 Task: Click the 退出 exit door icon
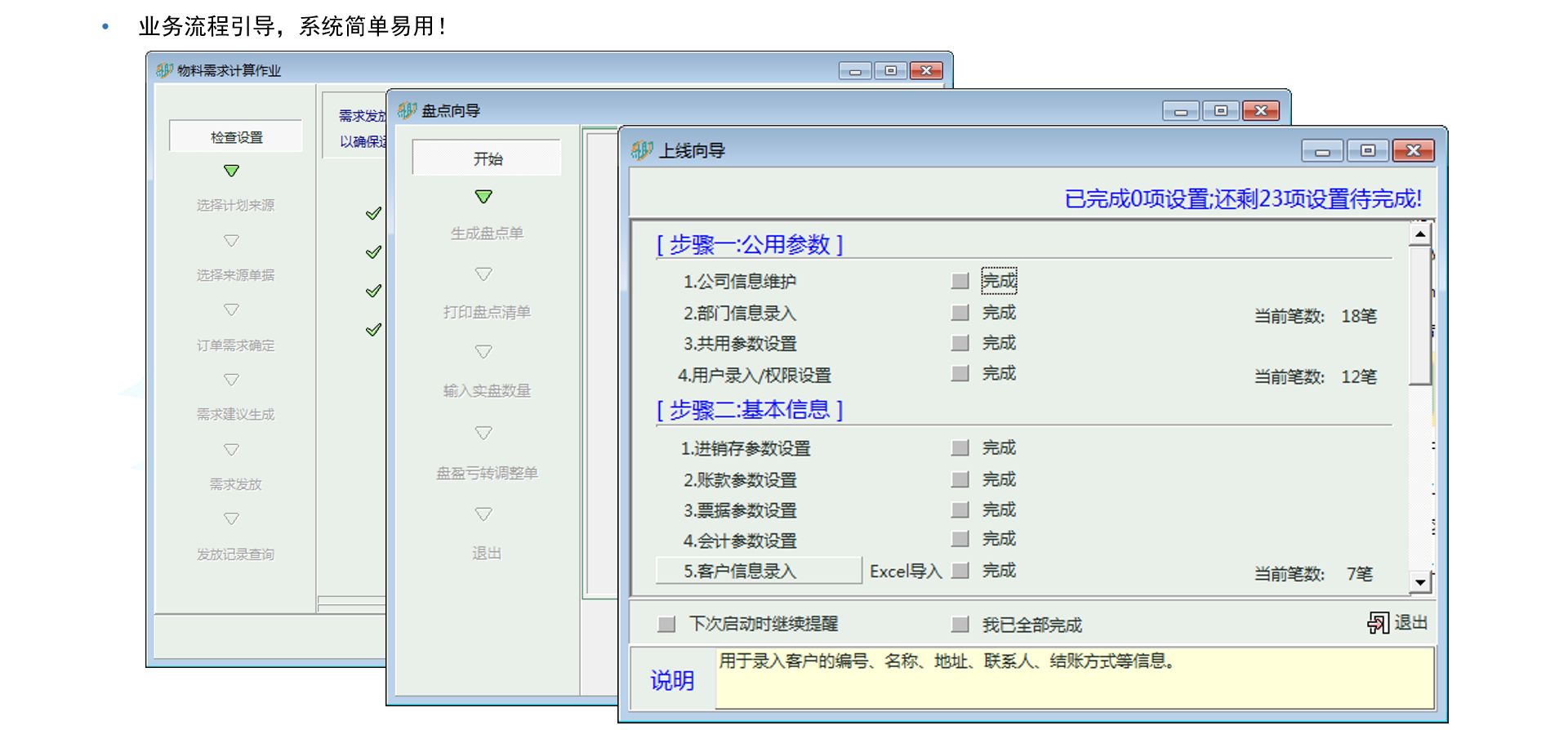click(x=1378, y=623)
